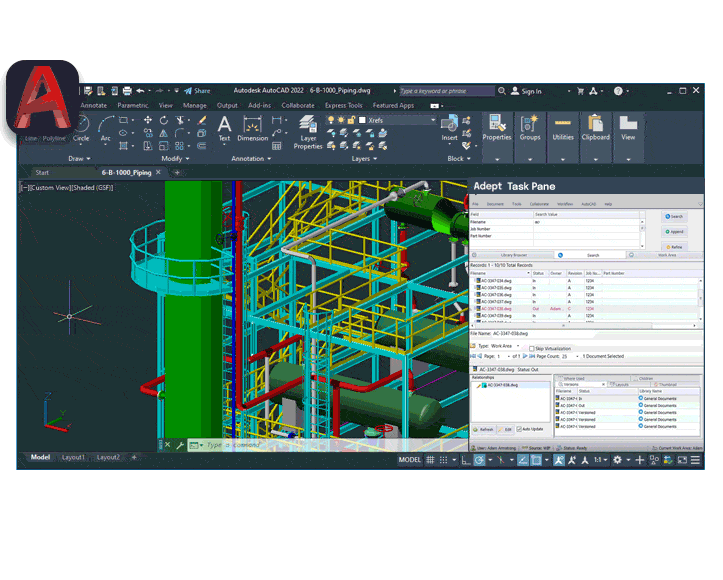
Task: Open the Xrefs layer dropdown list
Action: 433,120
